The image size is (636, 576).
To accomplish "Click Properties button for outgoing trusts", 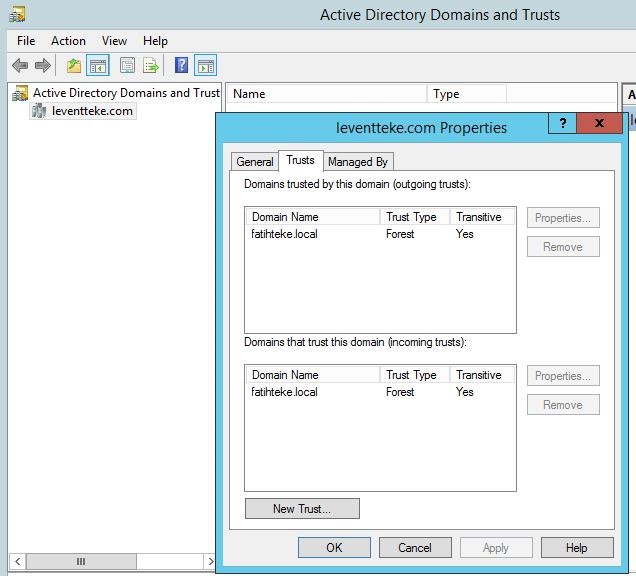I will pos(563,218).
